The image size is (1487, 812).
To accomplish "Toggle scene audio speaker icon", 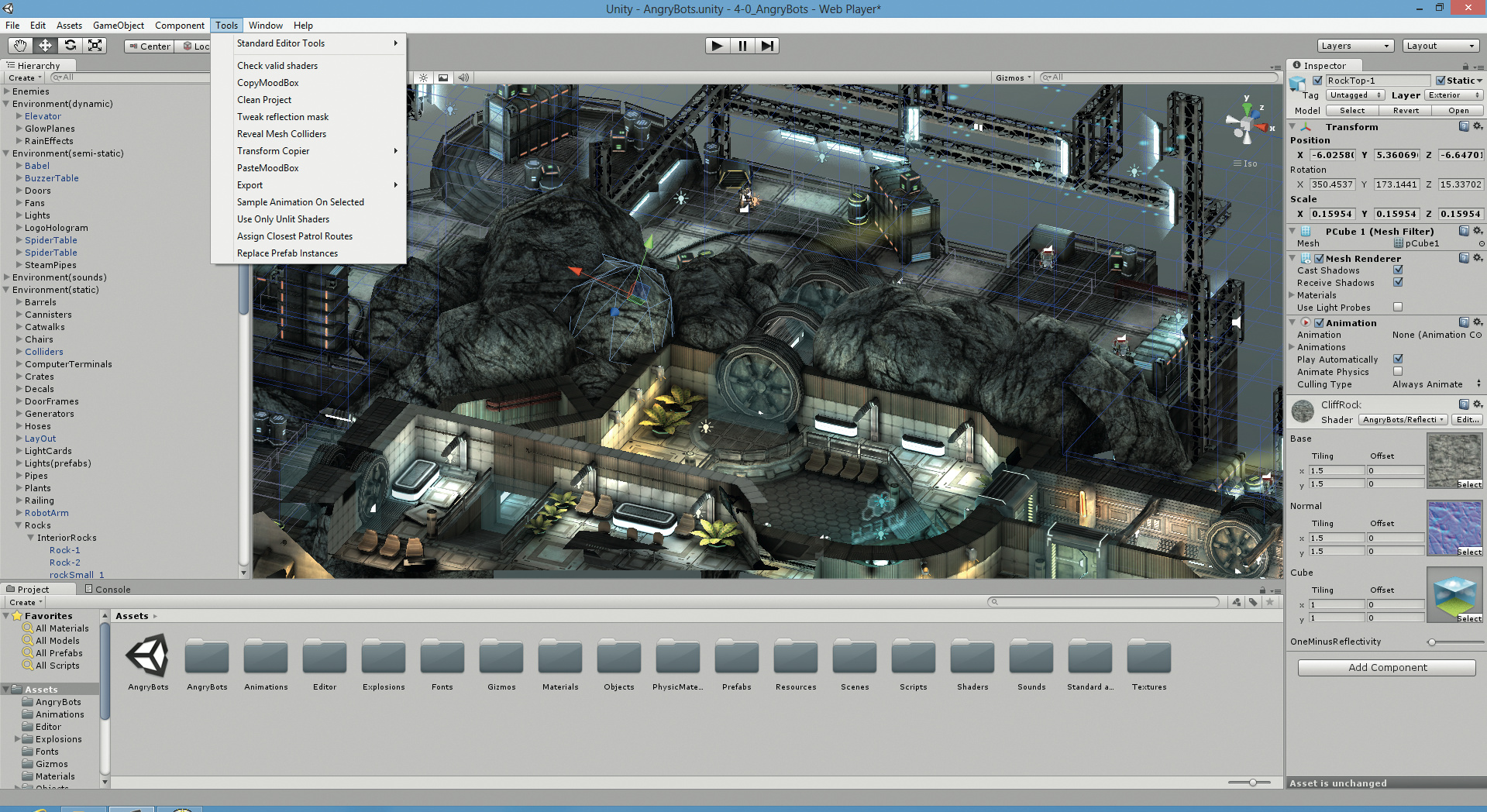I will pyautogui.click(x=463, y=77).
